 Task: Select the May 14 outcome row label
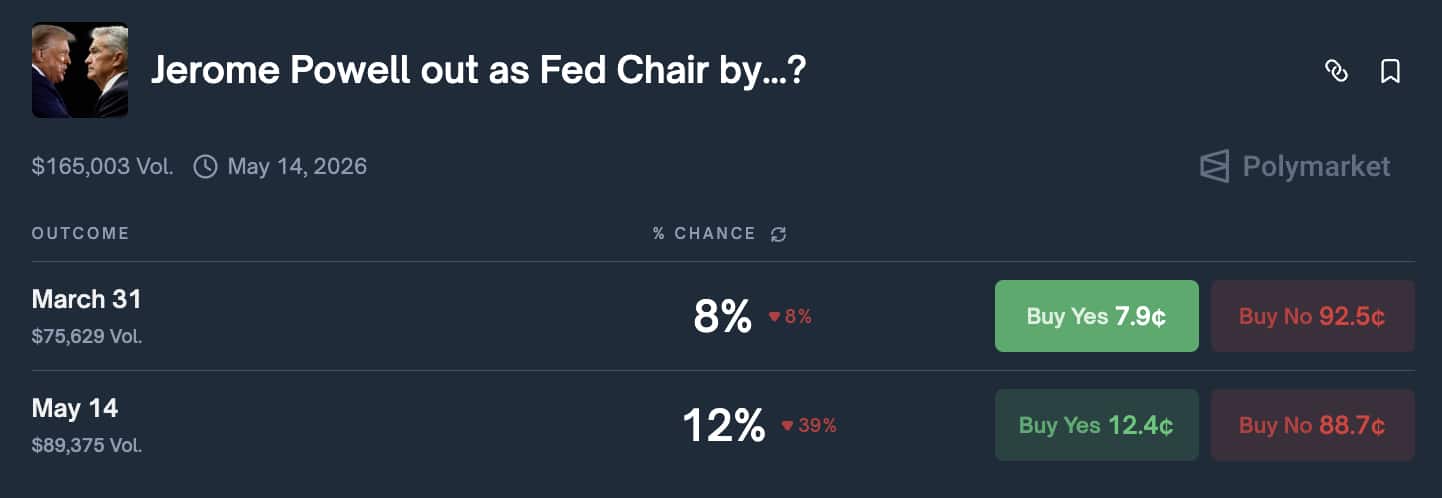coord(75,408)
